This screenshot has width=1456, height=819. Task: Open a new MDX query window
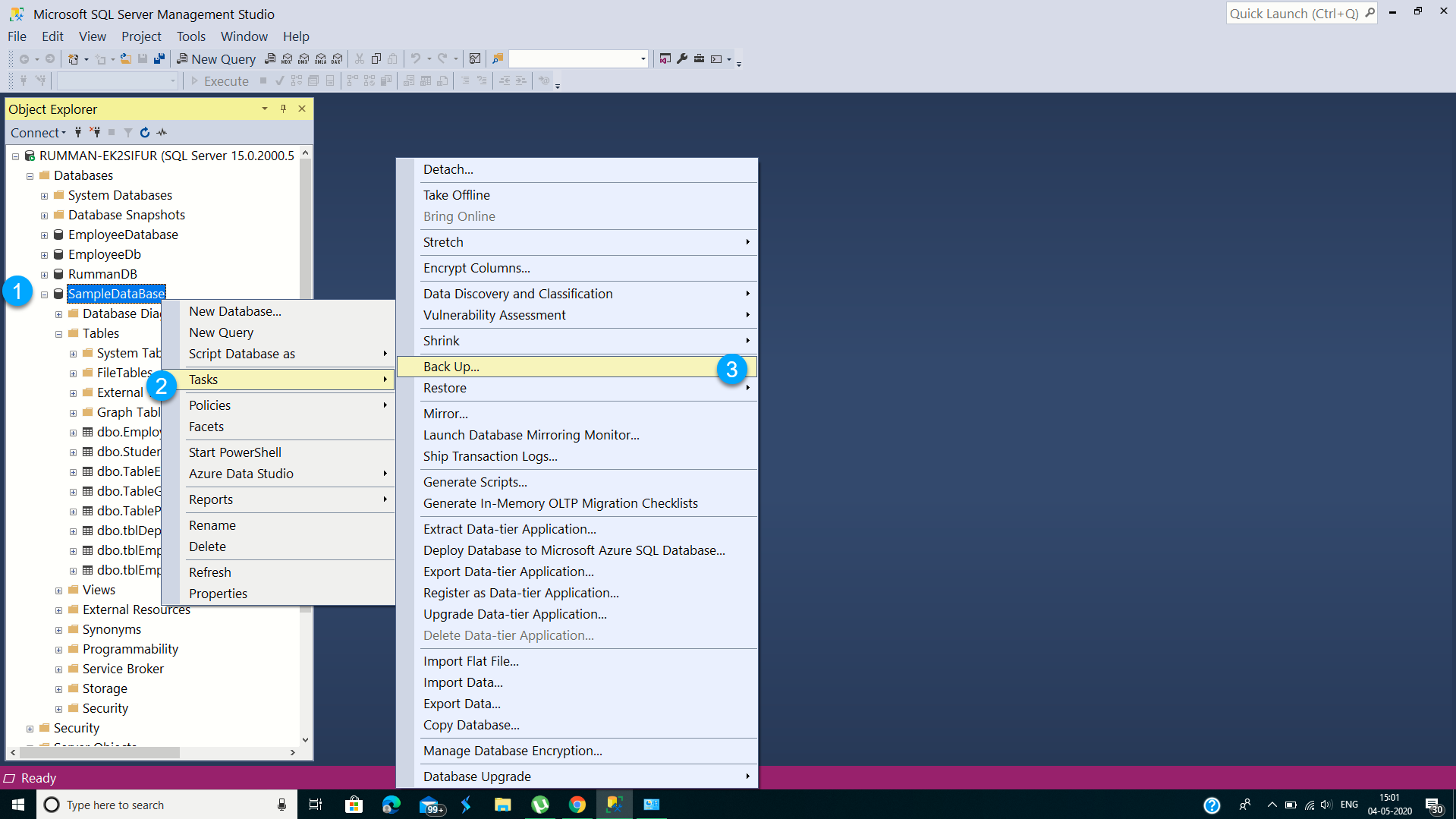(286, 58)
